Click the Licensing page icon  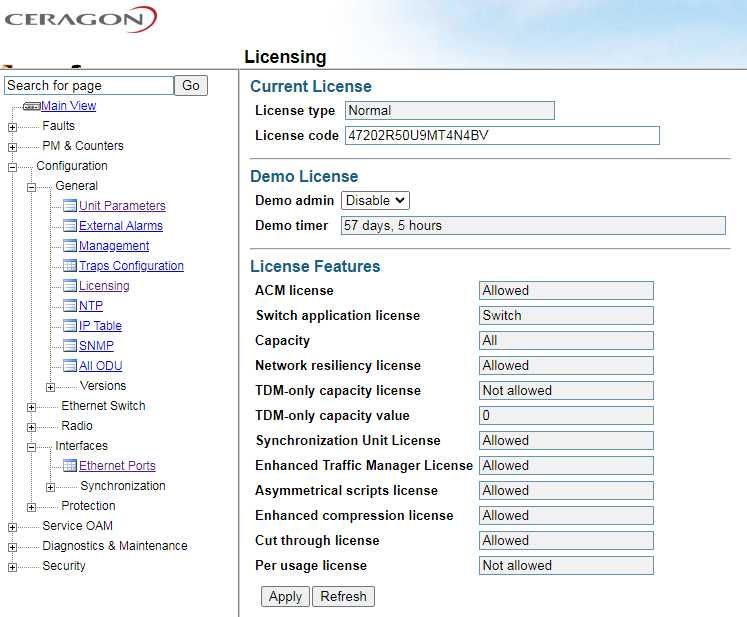70,286
